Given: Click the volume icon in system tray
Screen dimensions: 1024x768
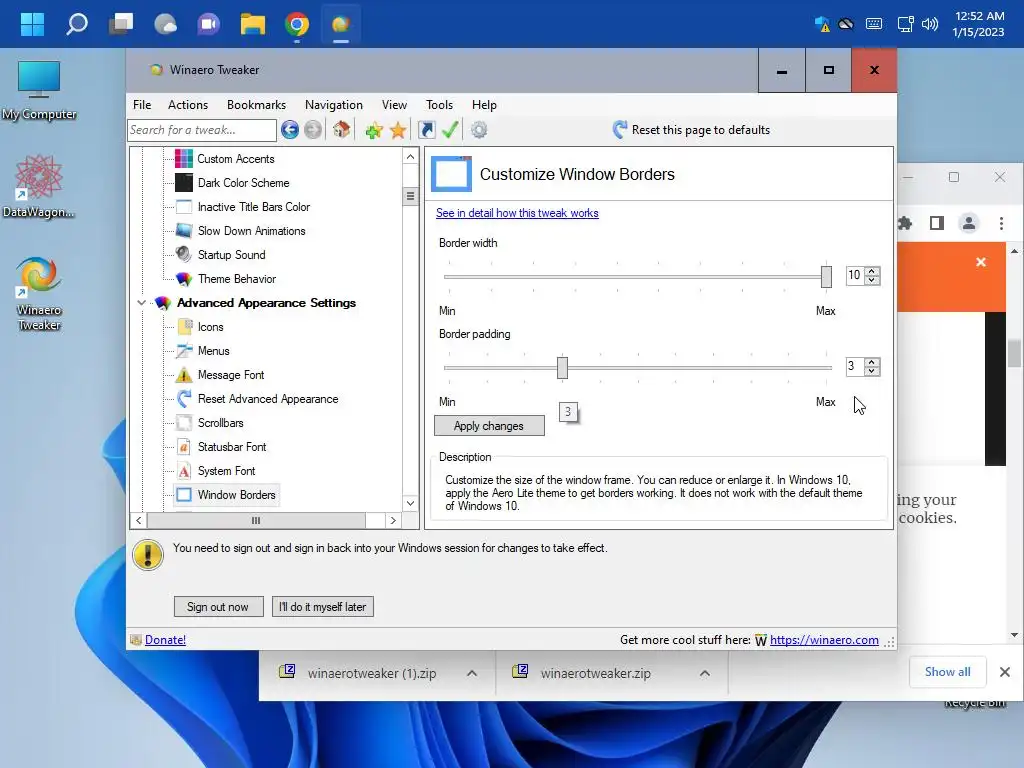Looking at the screenshot, I should 930,25.
